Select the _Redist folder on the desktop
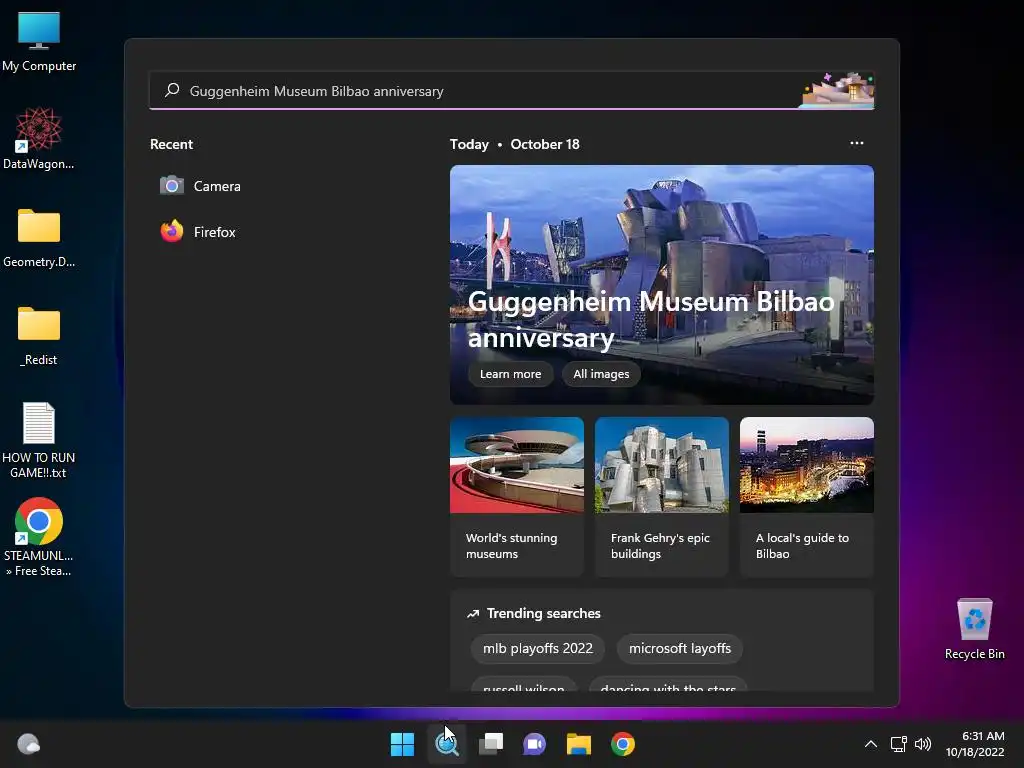 pos(39,335)
